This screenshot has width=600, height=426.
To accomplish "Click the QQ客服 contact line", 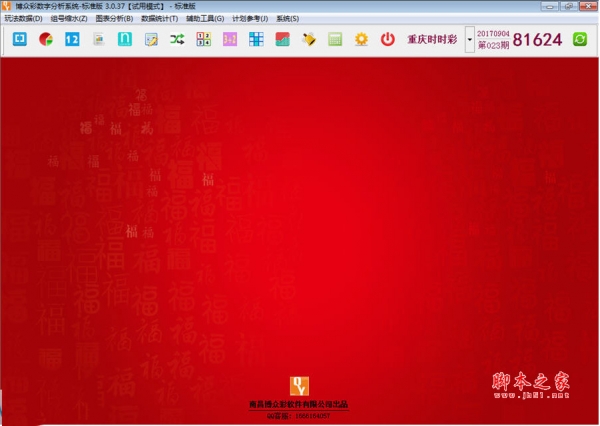I will point(298,416).
